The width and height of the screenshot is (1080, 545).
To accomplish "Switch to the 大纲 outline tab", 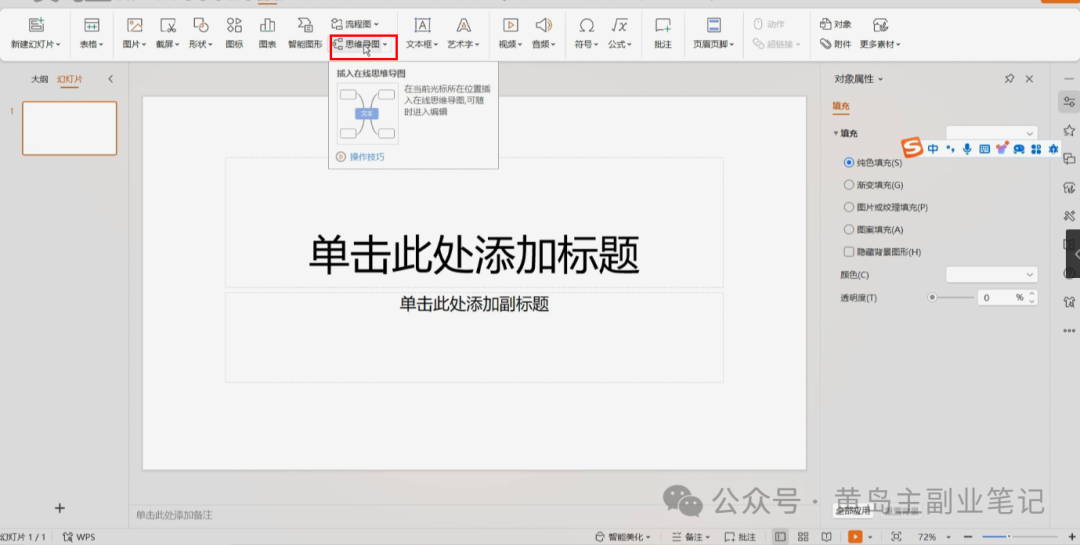I will pos(39,79).
